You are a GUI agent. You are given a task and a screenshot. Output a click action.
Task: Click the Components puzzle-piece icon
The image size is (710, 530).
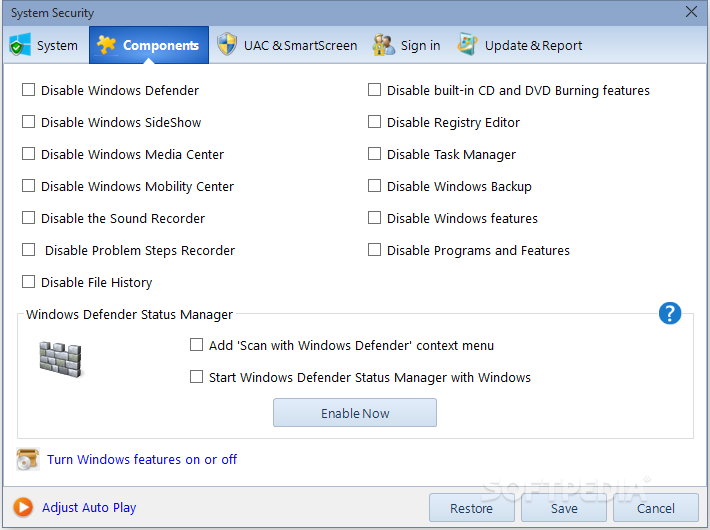tap(106, 45)
